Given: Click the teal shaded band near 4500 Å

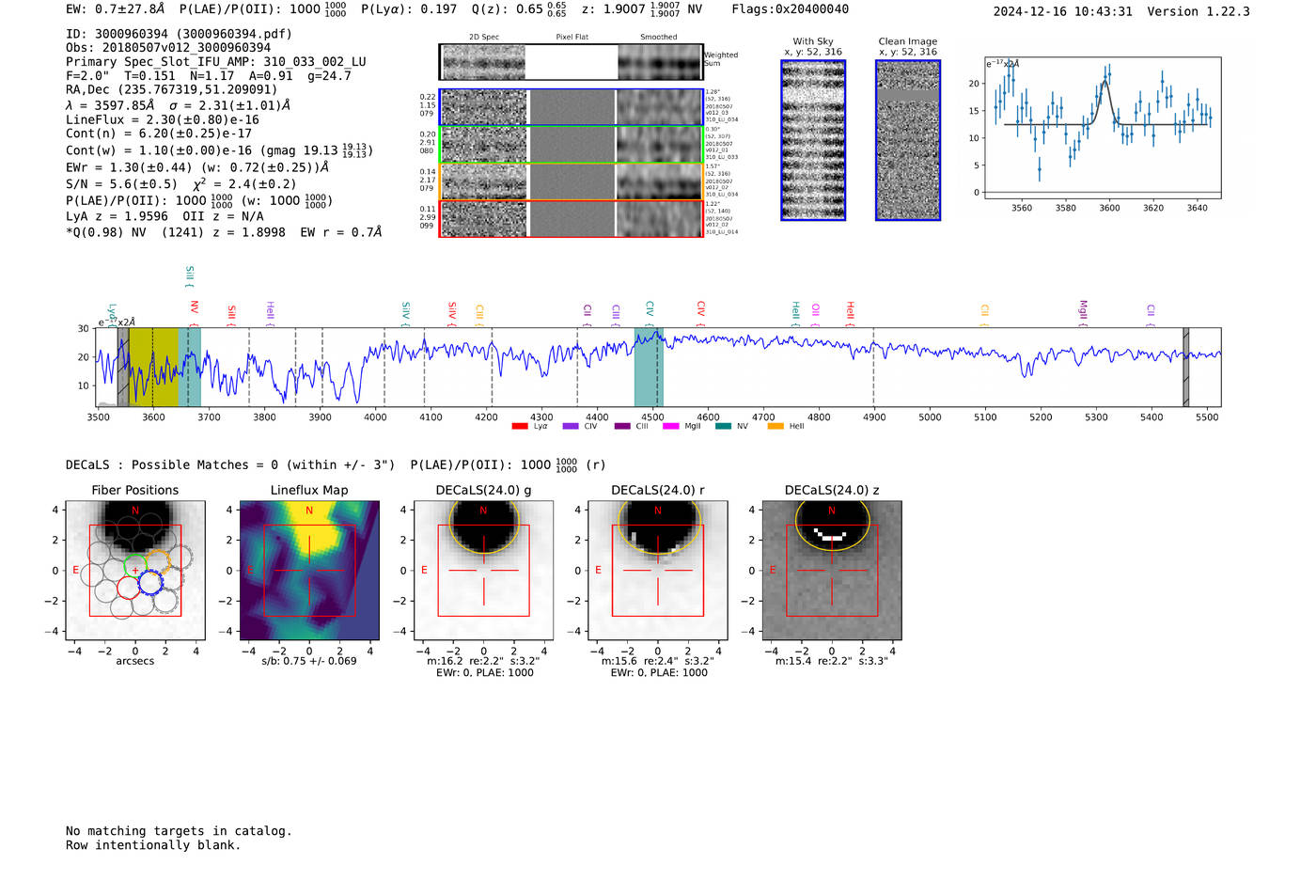Looking at the screenshot, I should click(649, 368).
